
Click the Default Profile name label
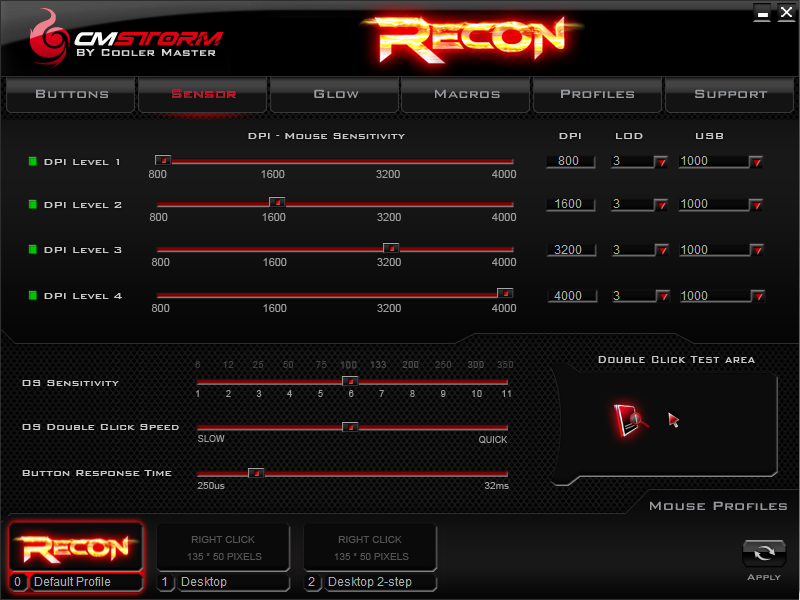click(85, 582)
